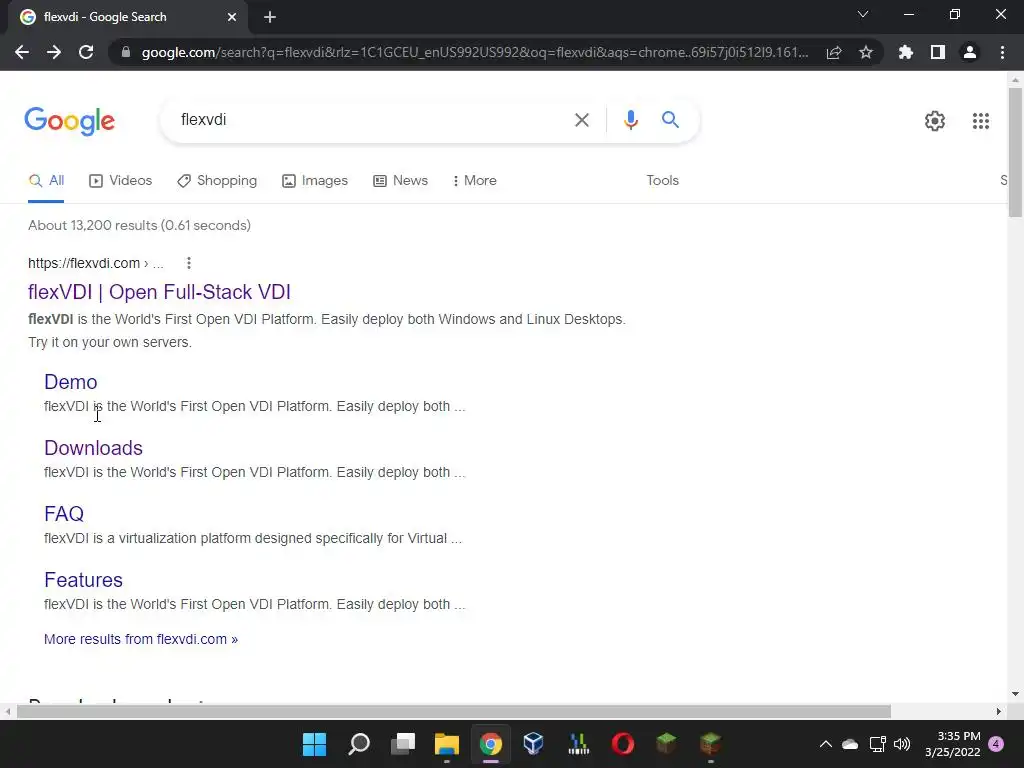Screen dimensions: 1024x768
Task: Click the vertical scrollbar thumb
Action: tap(1015, 152)
